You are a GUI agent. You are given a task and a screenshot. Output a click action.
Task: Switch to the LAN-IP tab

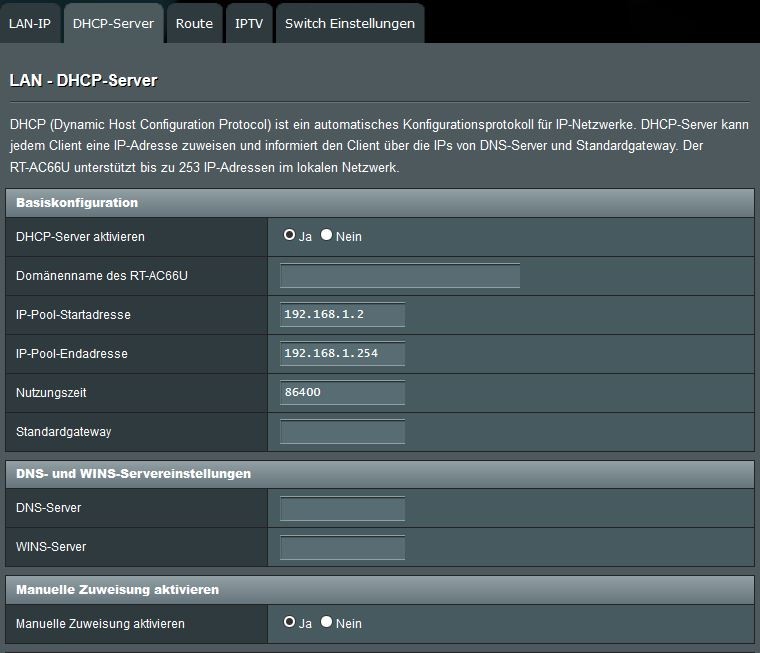30,23
